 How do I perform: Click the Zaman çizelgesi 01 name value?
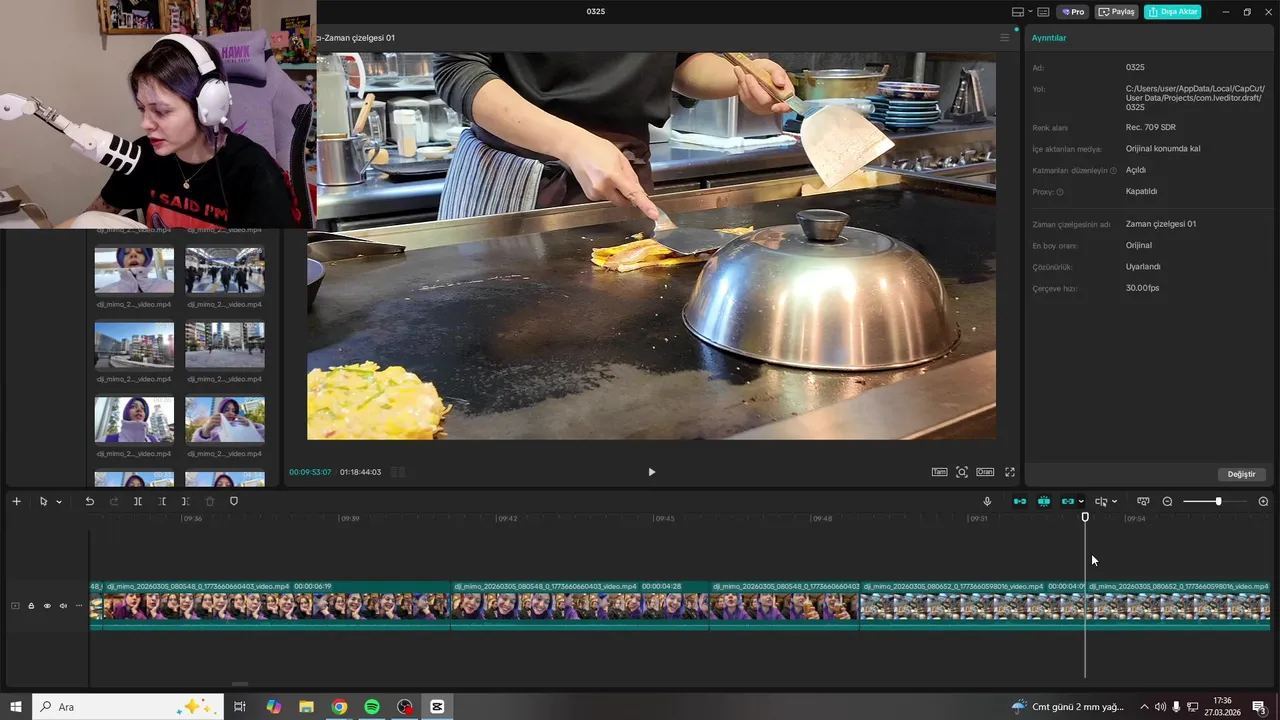tap(1161, 224)
